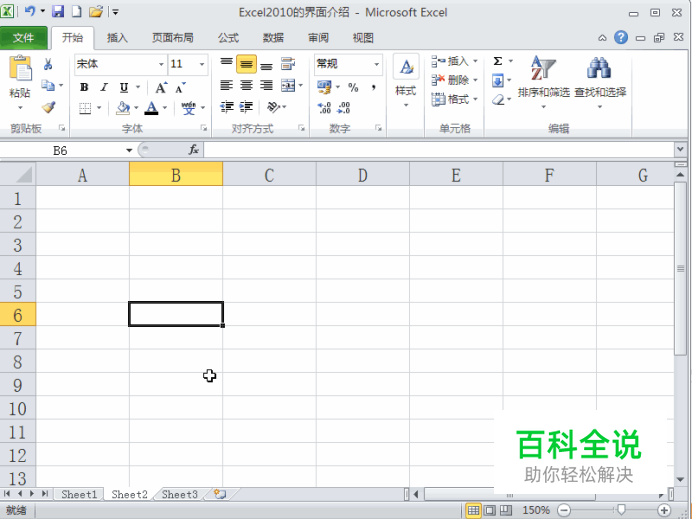Zoom out with minus button
Image resolution: width=692 pixels, height=519 pixels.
click(564, 511)
